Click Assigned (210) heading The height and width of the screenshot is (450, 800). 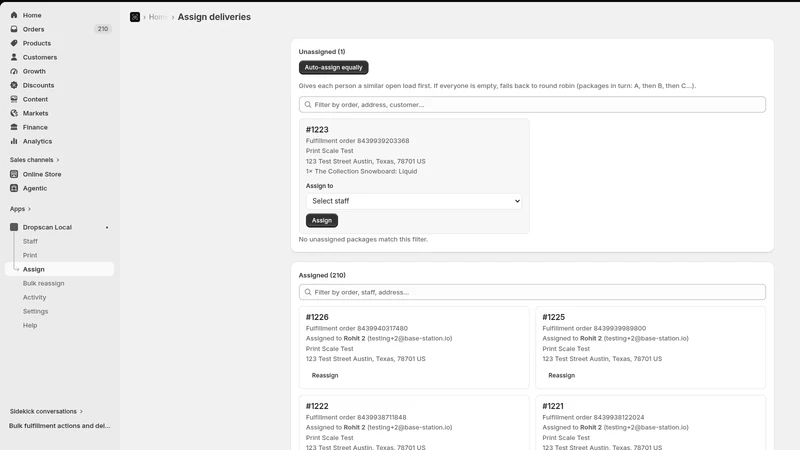322,275
